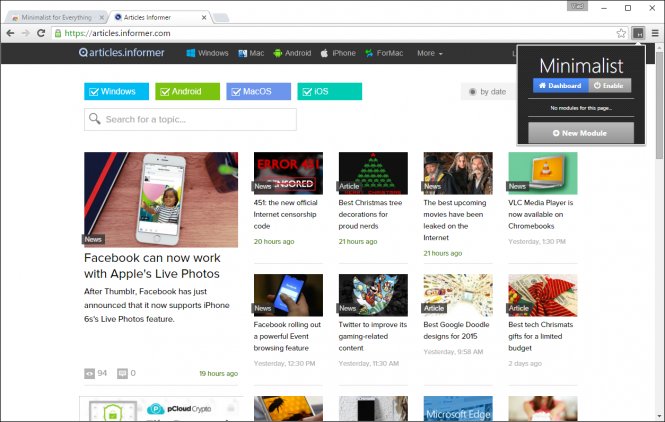Open VLC Media Player Chromebooks article link
This screenshot has height=422, width=665.
541,214
